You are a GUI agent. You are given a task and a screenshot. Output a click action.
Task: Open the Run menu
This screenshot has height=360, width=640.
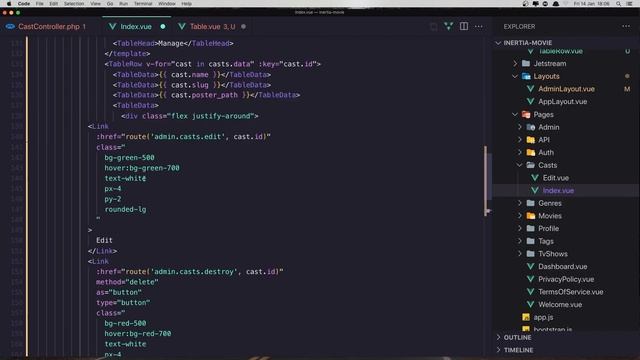(x=123, y=4)
